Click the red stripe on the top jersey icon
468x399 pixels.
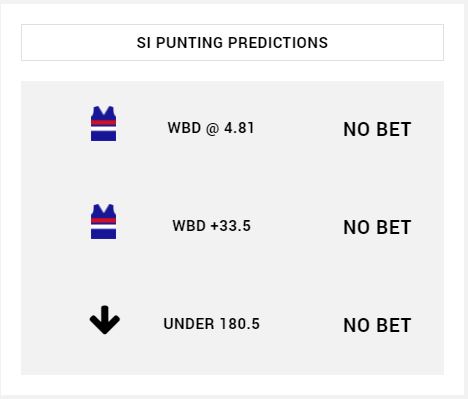(103, 122)
